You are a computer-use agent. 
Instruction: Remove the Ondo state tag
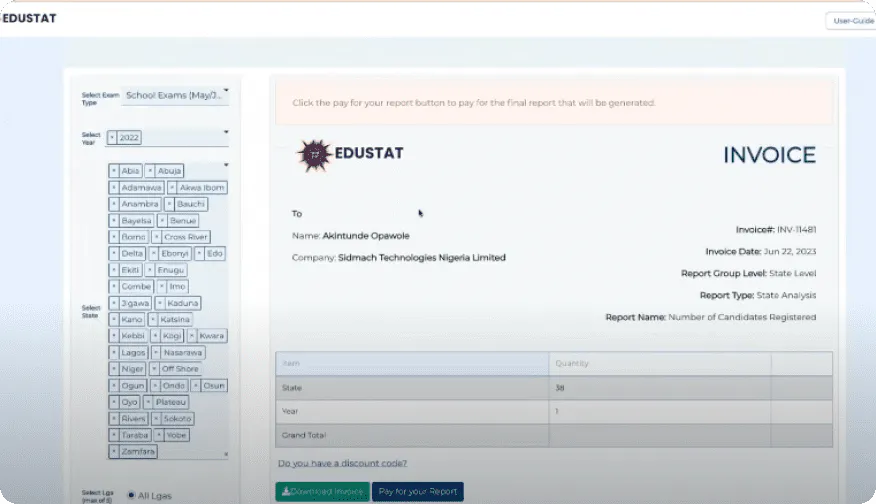[155, 386]
